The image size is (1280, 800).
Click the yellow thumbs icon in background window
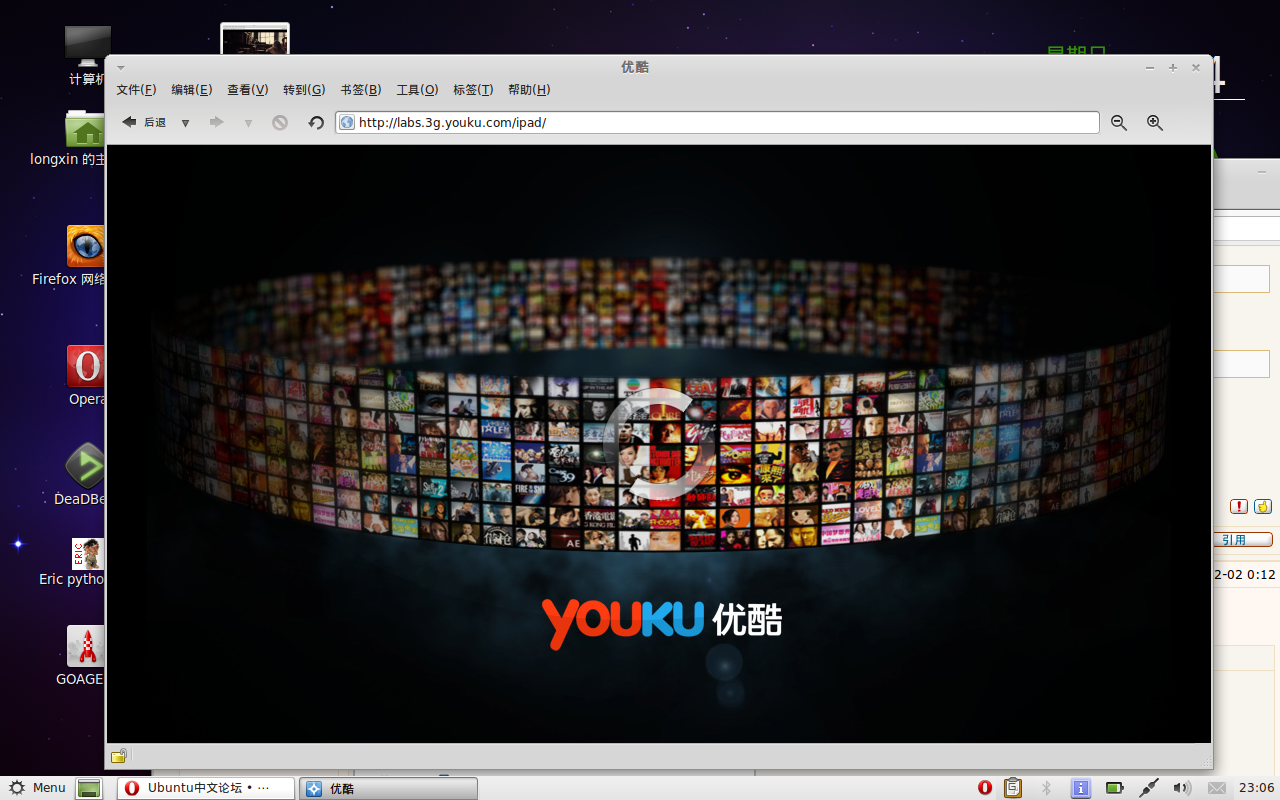(x=1263, y=506)
